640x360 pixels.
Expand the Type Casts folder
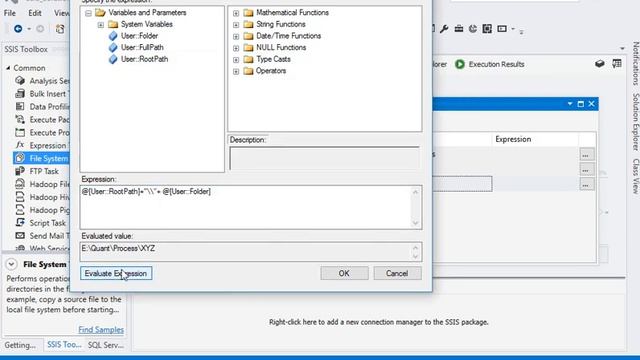[236, 60]
